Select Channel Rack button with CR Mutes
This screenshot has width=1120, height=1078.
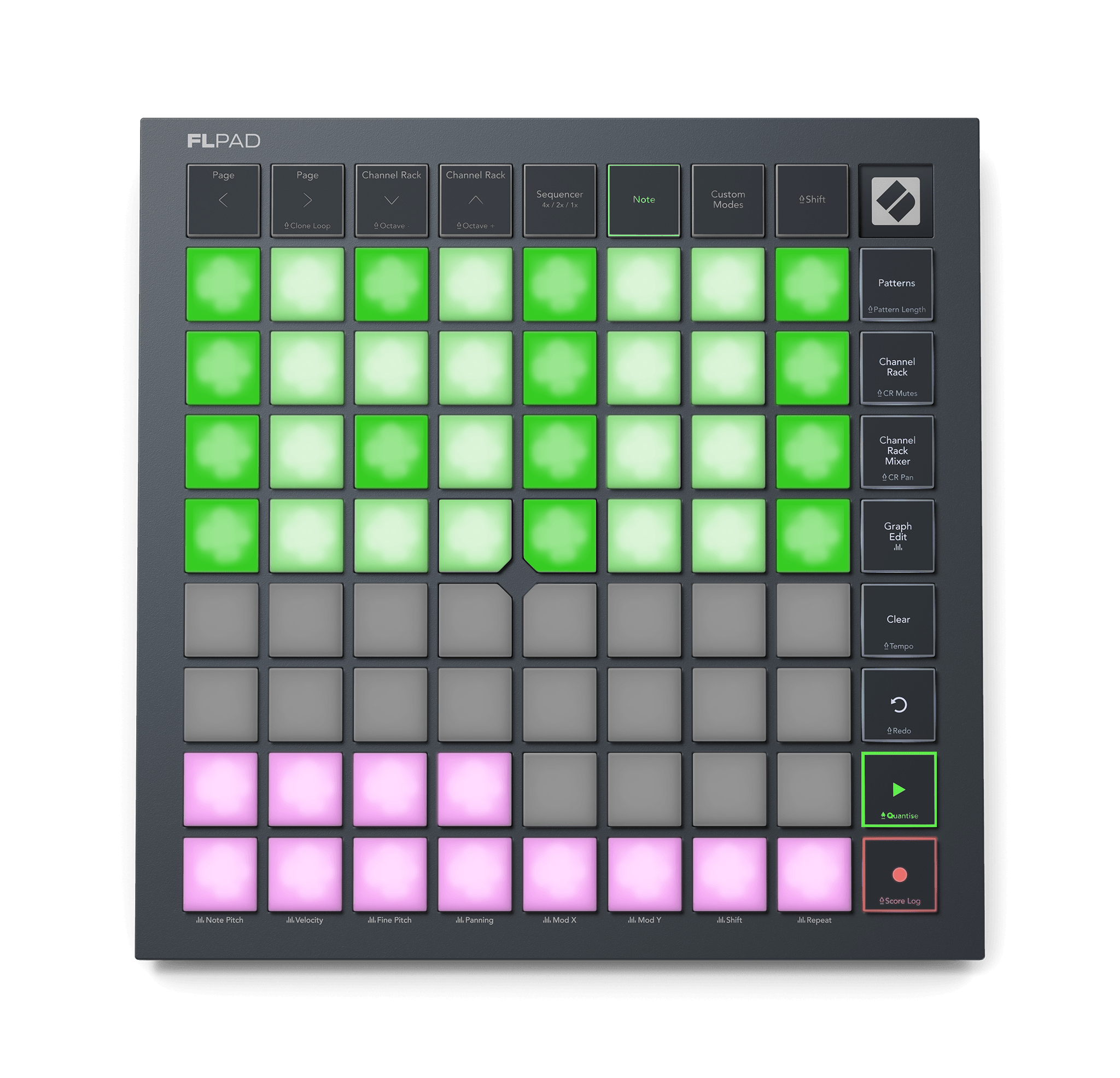(897, 368)
